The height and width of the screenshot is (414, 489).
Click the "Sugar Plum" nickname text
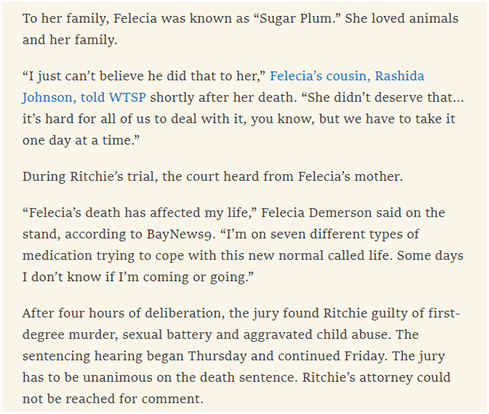[297, 19]
